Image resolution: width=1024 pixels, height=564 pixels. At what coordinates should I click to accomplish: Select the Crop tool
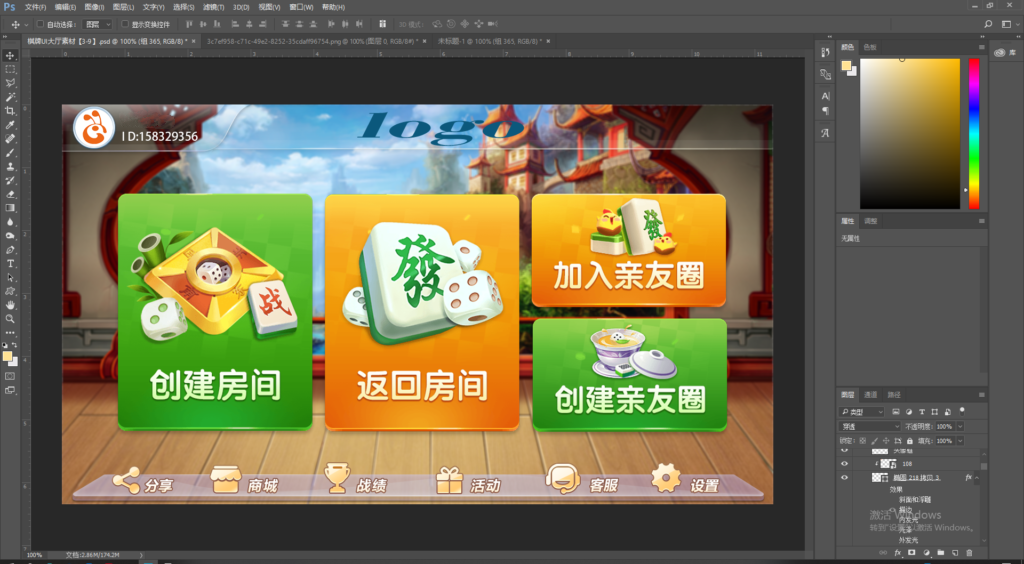coord(10,111)
